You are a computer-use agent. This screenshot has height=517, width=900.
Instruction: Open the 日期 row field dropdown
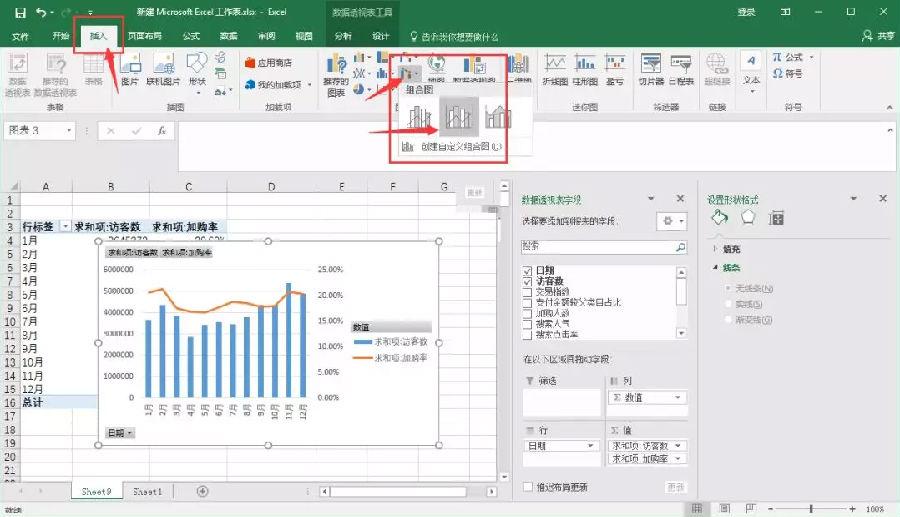point(590,446)
